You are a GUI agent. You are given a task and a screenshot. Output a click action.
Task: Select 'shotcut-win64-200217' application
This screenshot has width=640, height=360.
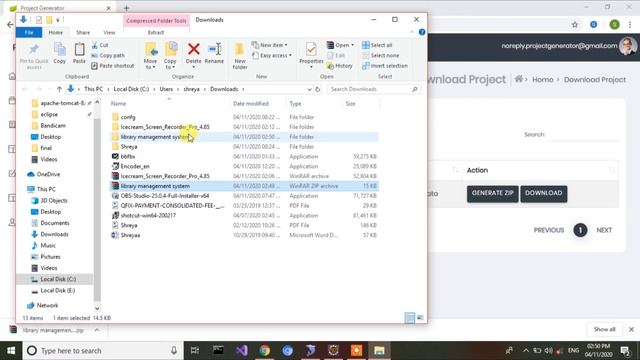pos(148,216)
